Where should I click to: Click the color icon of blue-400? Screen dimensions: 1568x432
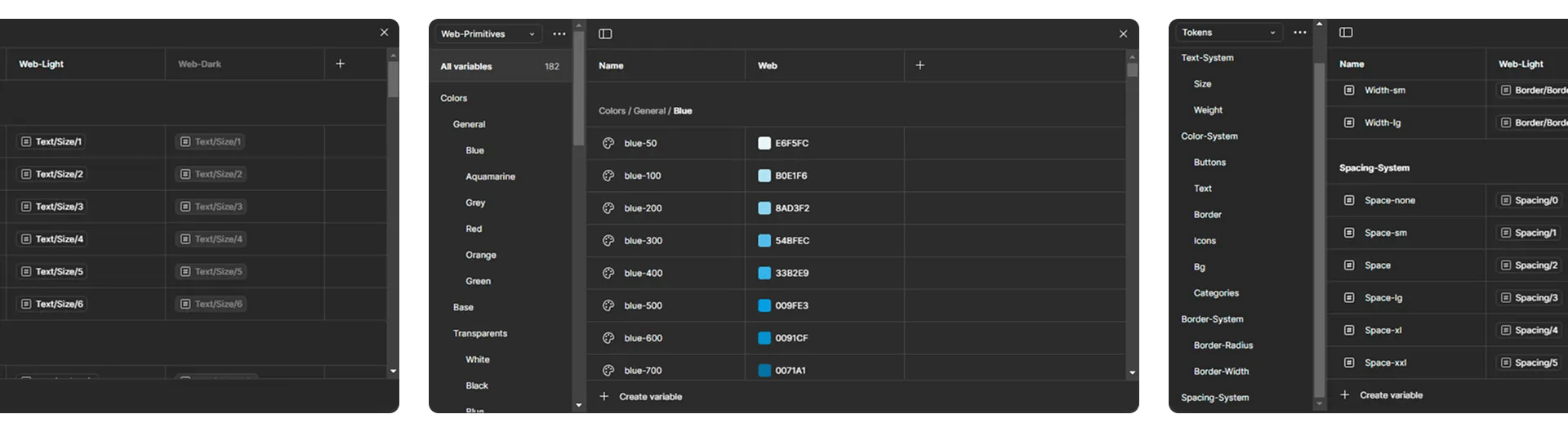[608, 273]
